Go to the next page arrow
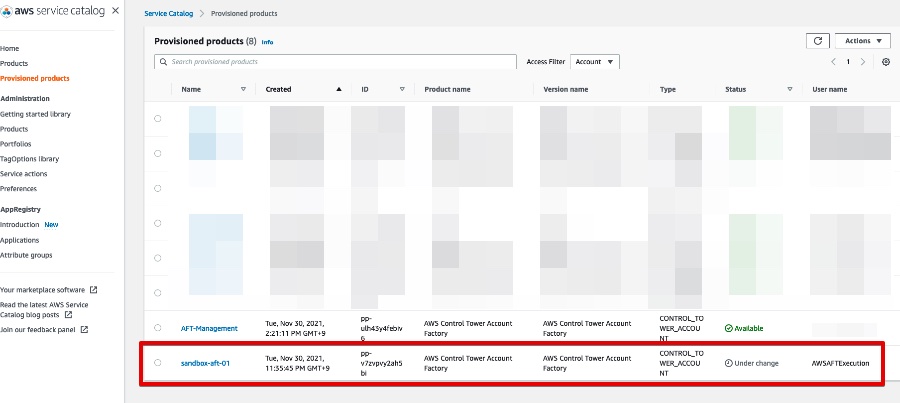 (864, 62)
